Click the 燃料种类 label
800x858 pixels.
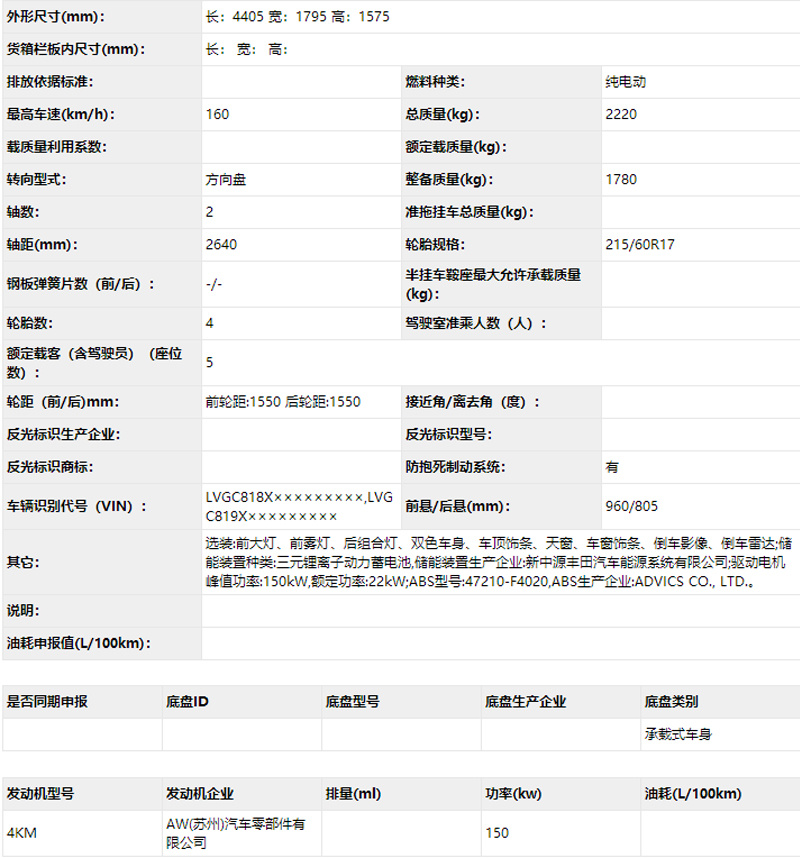click(435, 82)
